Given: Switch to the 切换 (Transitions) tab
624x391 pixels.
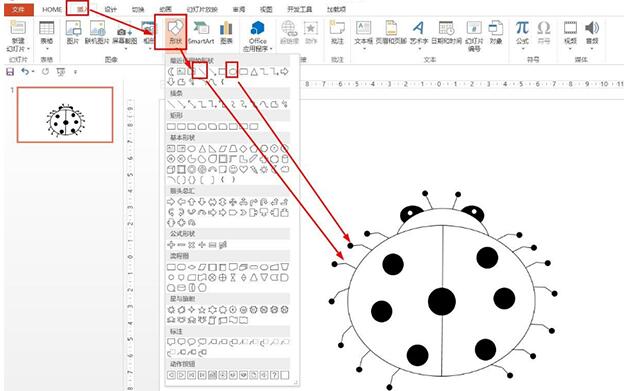Looking at the screenshot, I should click(x=138, y=9).
